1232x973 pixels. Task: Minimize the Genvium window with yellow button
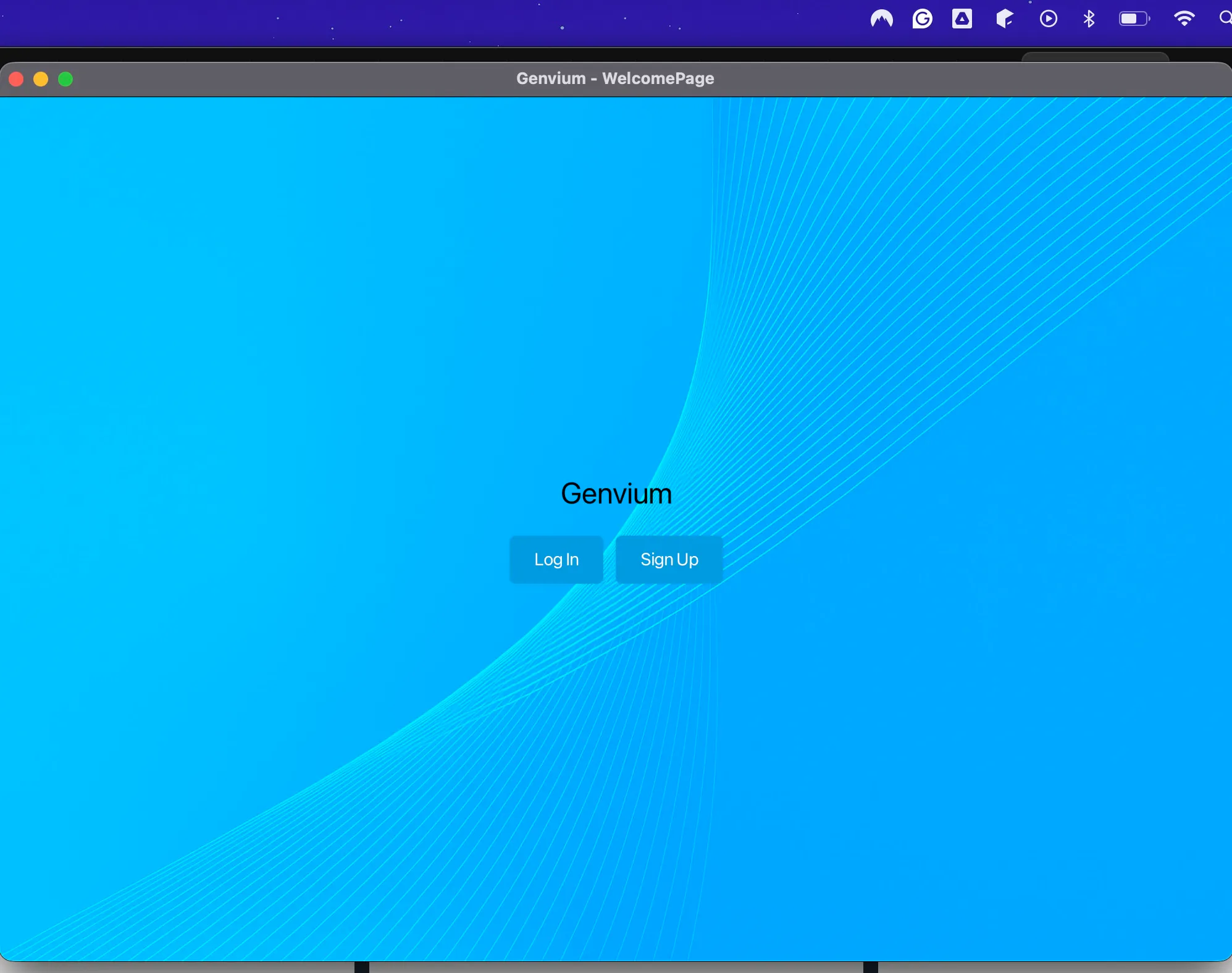pyautogui.click(x=41, y=79)
